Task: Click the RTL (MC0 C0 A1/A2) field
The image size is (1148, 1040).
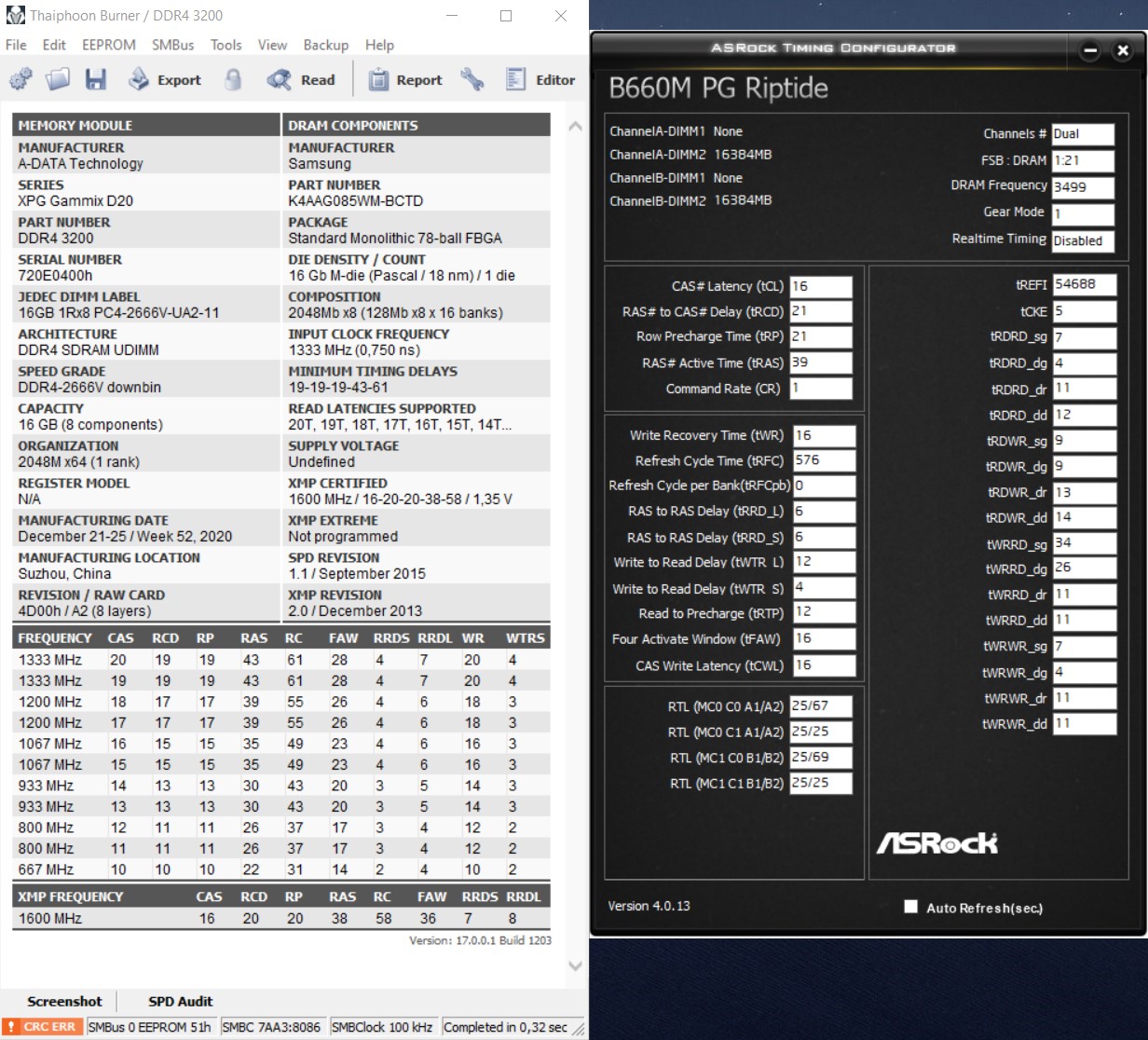Action: point(821,706)
